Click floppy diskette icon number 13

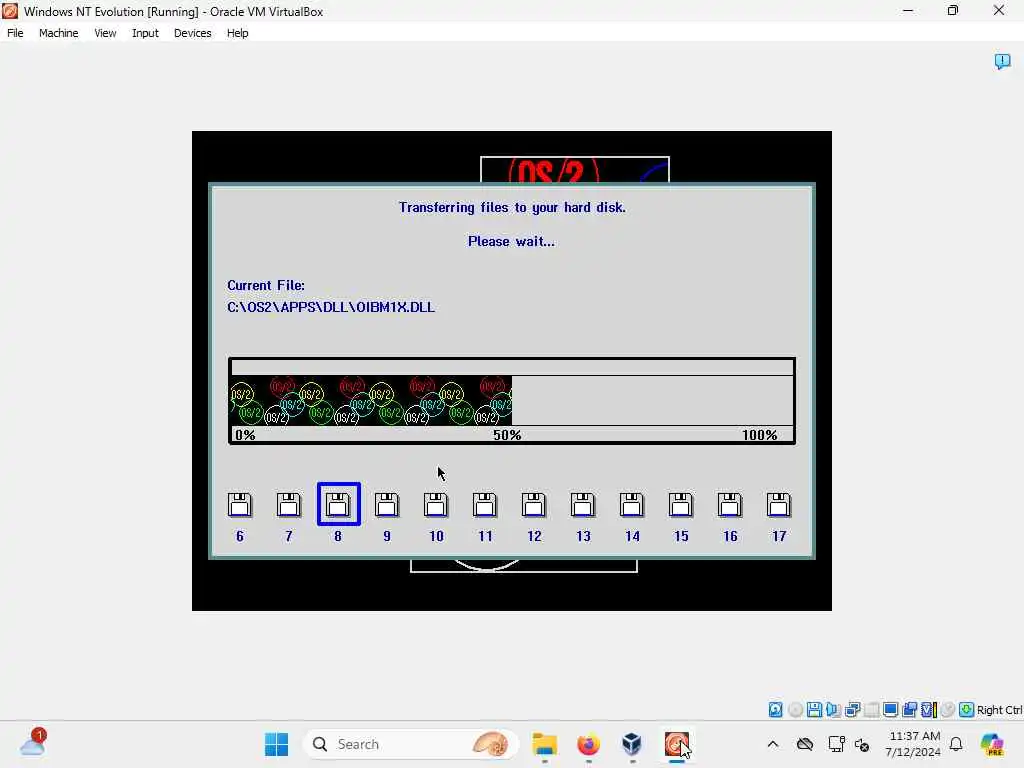tap(583, 505)
